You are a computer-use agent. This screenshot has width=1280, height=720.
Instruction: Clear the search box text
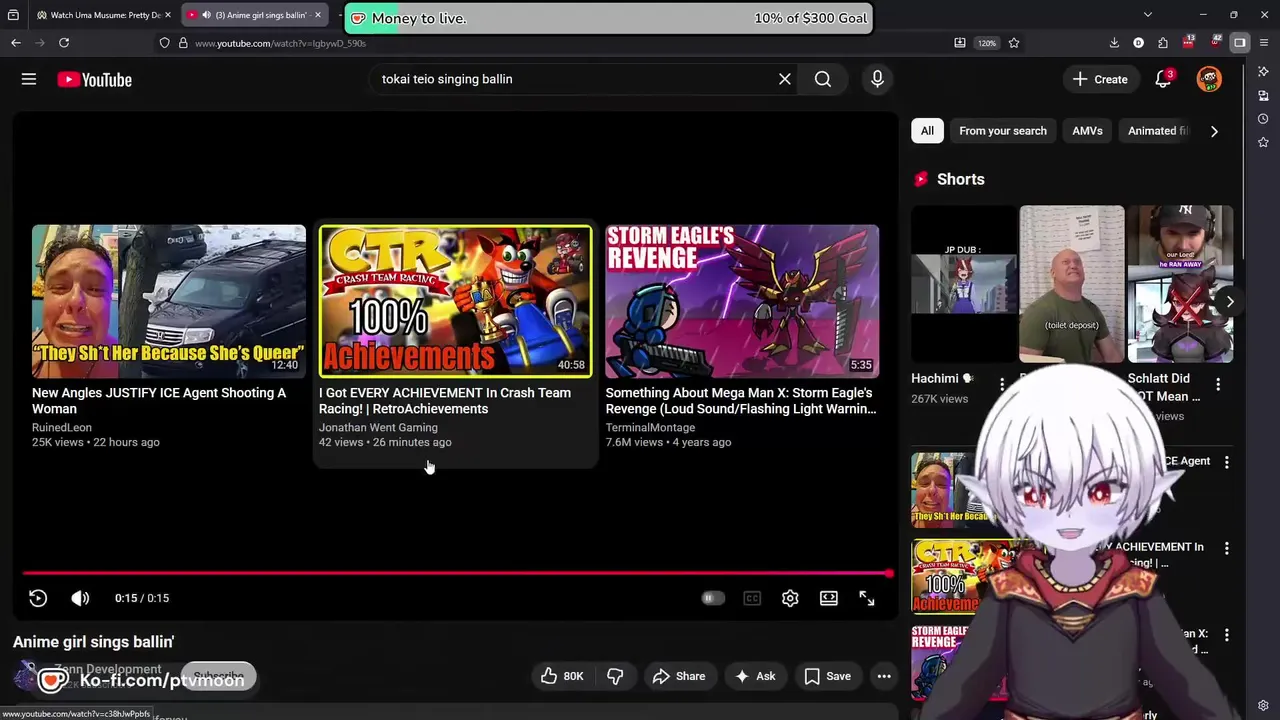click(785, 79)
